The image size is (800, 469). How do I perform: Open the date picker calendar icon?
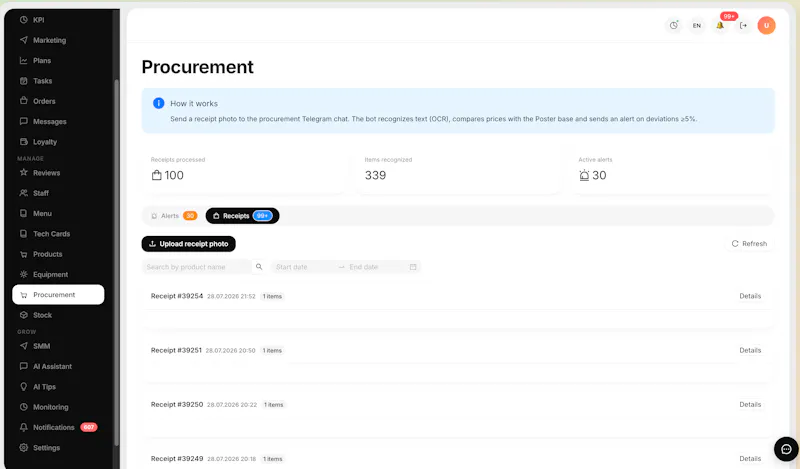click(413, 267)
